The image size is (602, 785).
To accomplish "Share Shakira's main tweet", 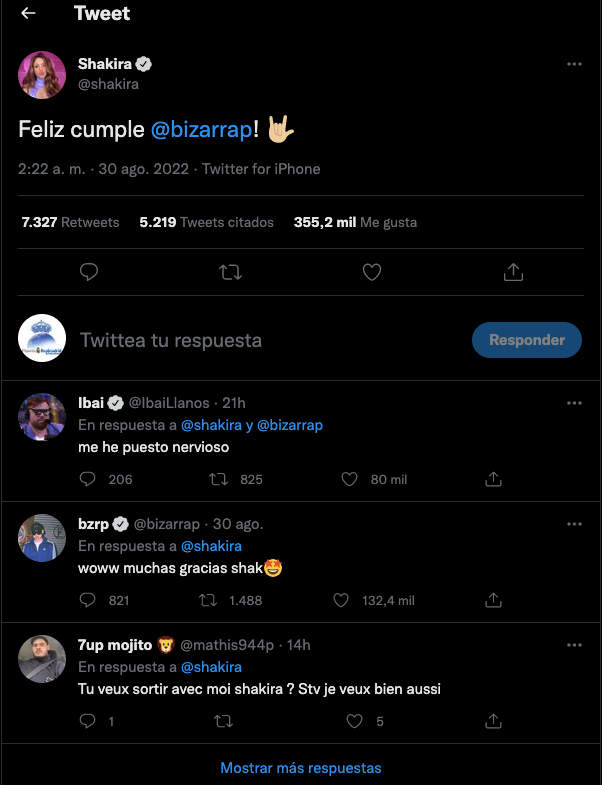I will tap(513, 271).
